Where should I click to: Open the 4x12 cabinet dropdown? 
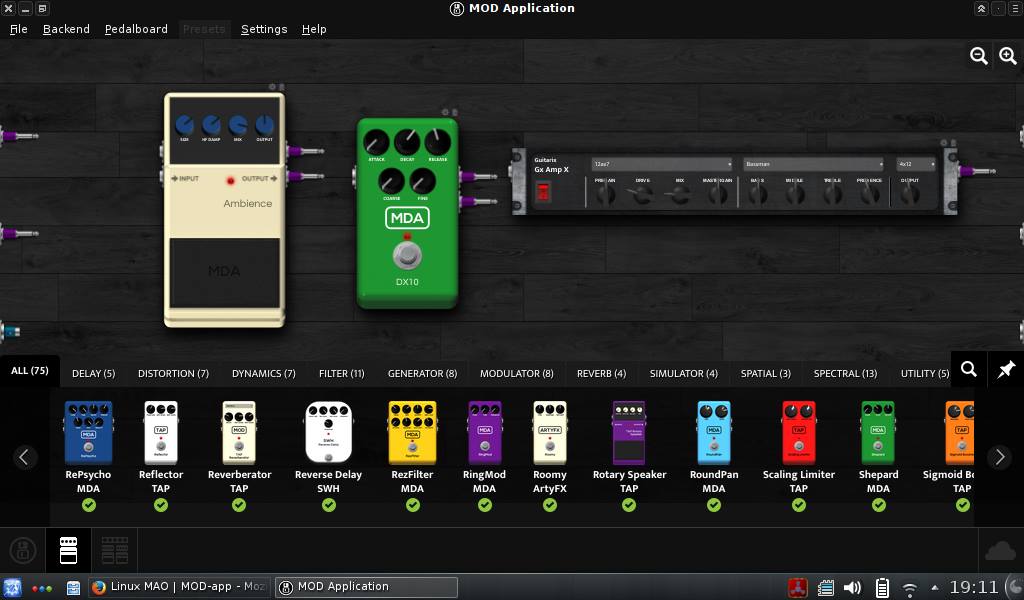[x=916, y=164]
